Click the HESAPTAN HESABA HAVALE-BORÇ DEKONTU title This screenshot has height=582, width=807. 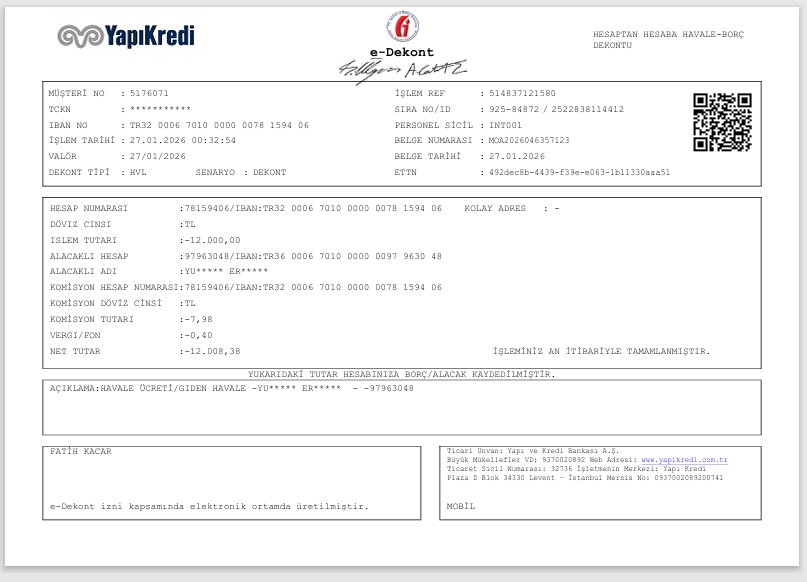668,40
